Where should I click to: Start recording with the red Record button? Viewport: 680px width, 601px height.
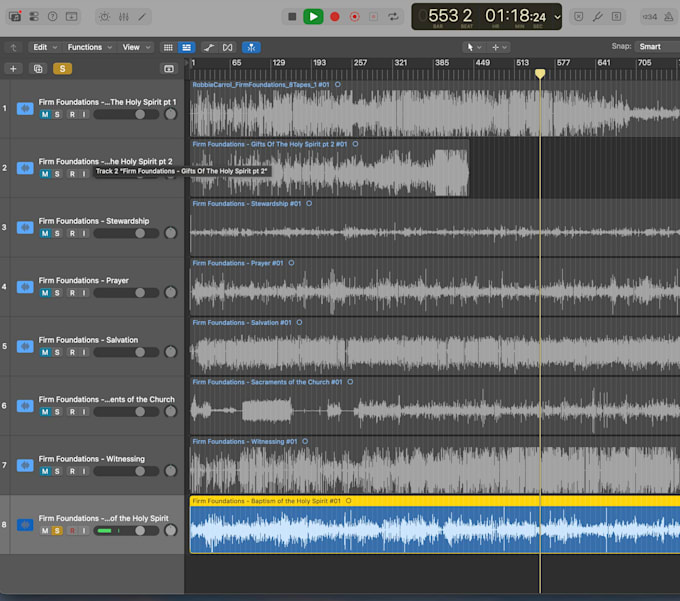coord(334,17)
